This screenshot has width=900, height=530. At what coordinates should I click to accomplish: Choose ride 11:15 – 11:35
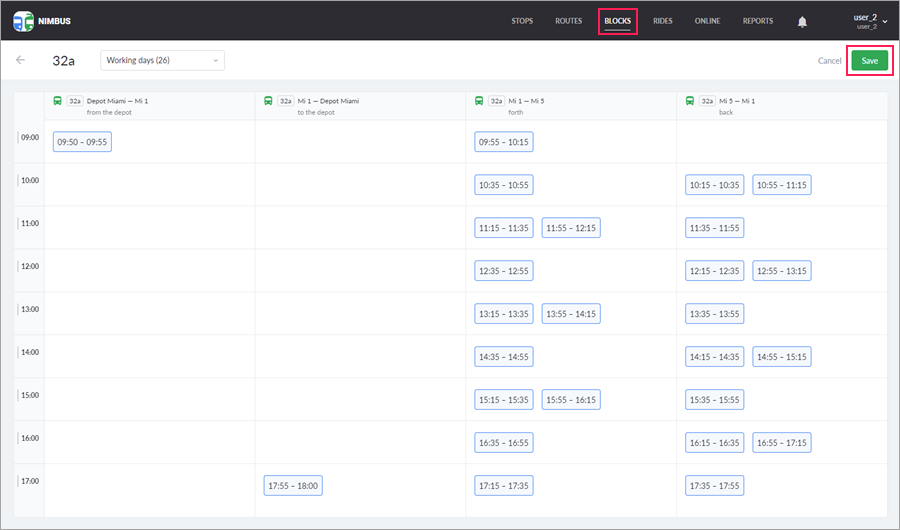point(503,228)
